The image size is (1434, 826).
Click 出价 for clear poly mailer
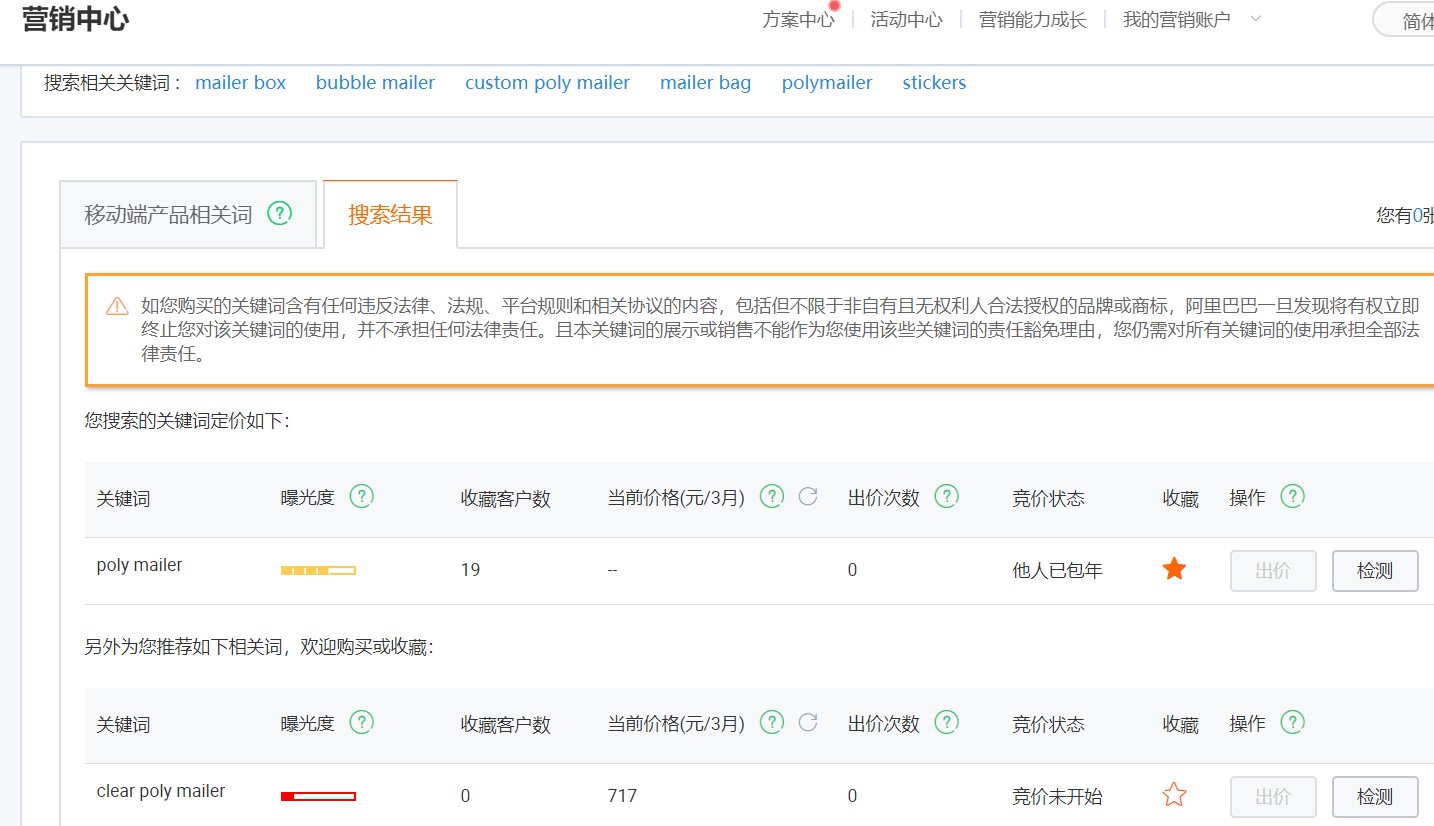[x=1273, y=796]
